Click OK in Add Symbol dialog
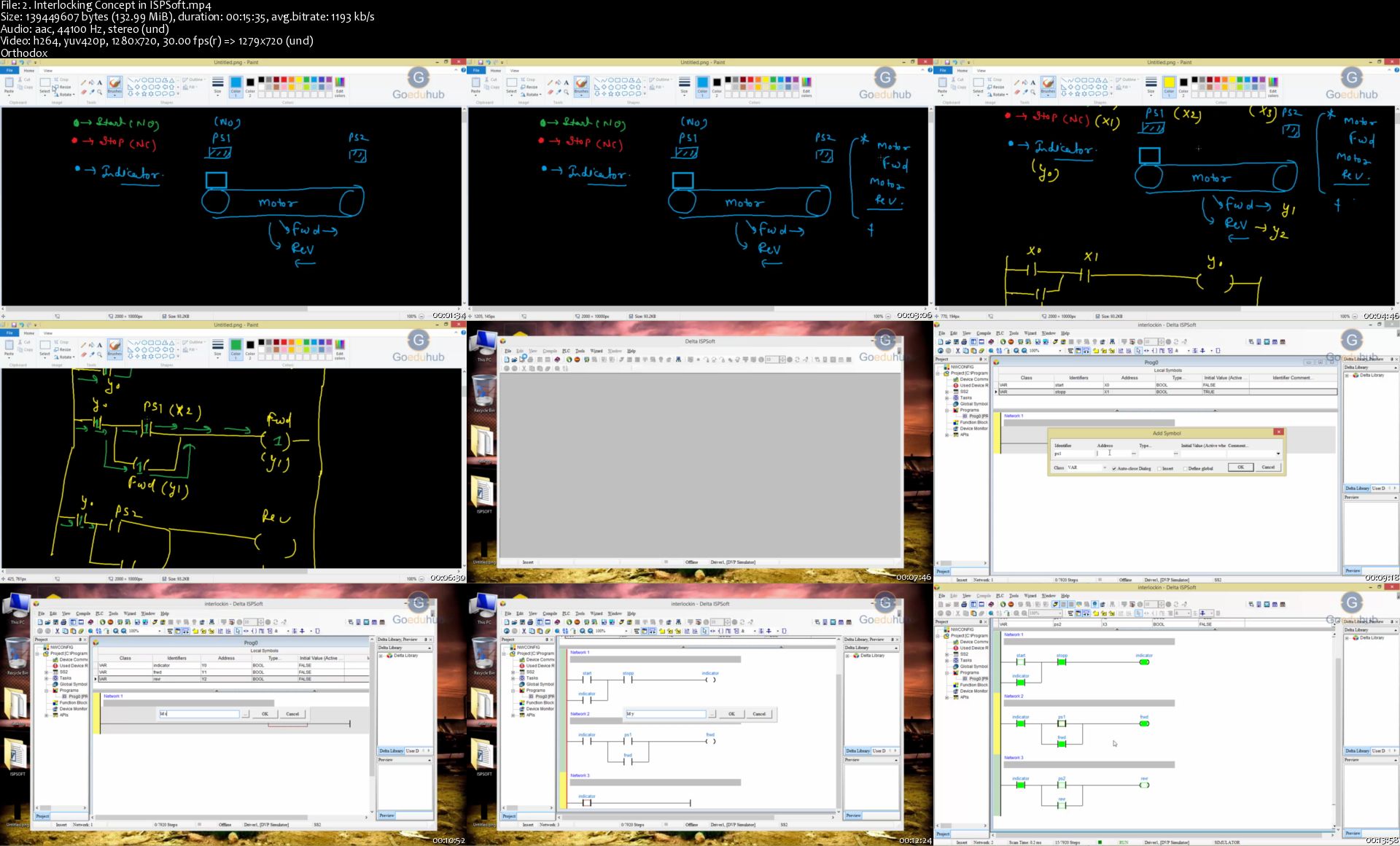The image size is (1400, 846). (x=1240, y=467)
